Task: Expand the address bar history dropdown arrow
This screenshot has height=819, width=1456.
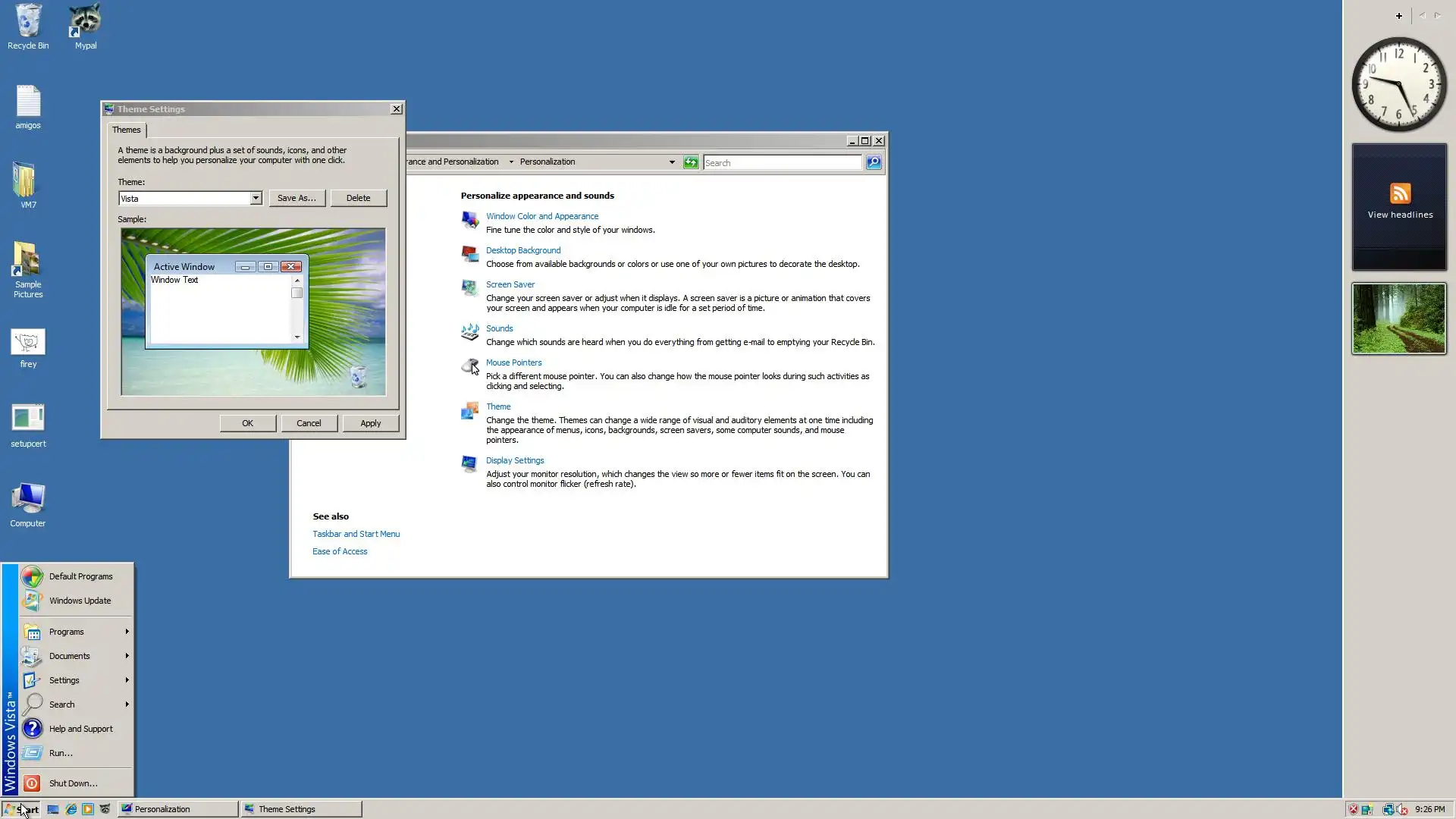Action: pyautogui.click(x=672, y=162)
